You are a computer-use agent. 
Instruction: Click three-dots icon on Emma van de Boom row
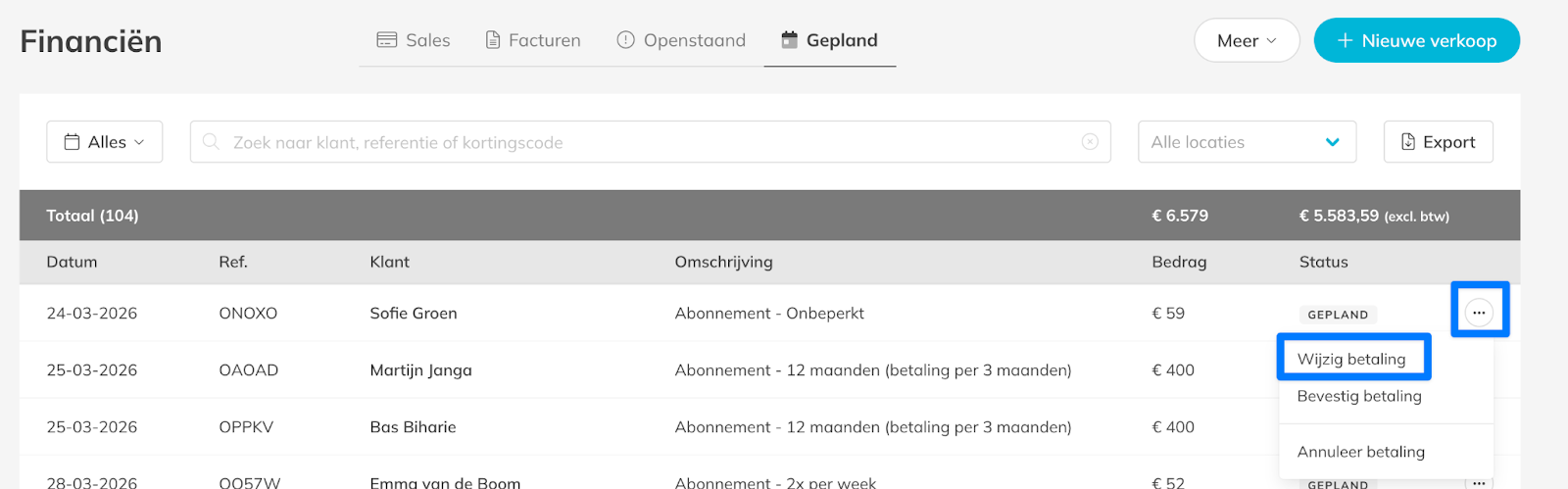tap(1479, 482)
